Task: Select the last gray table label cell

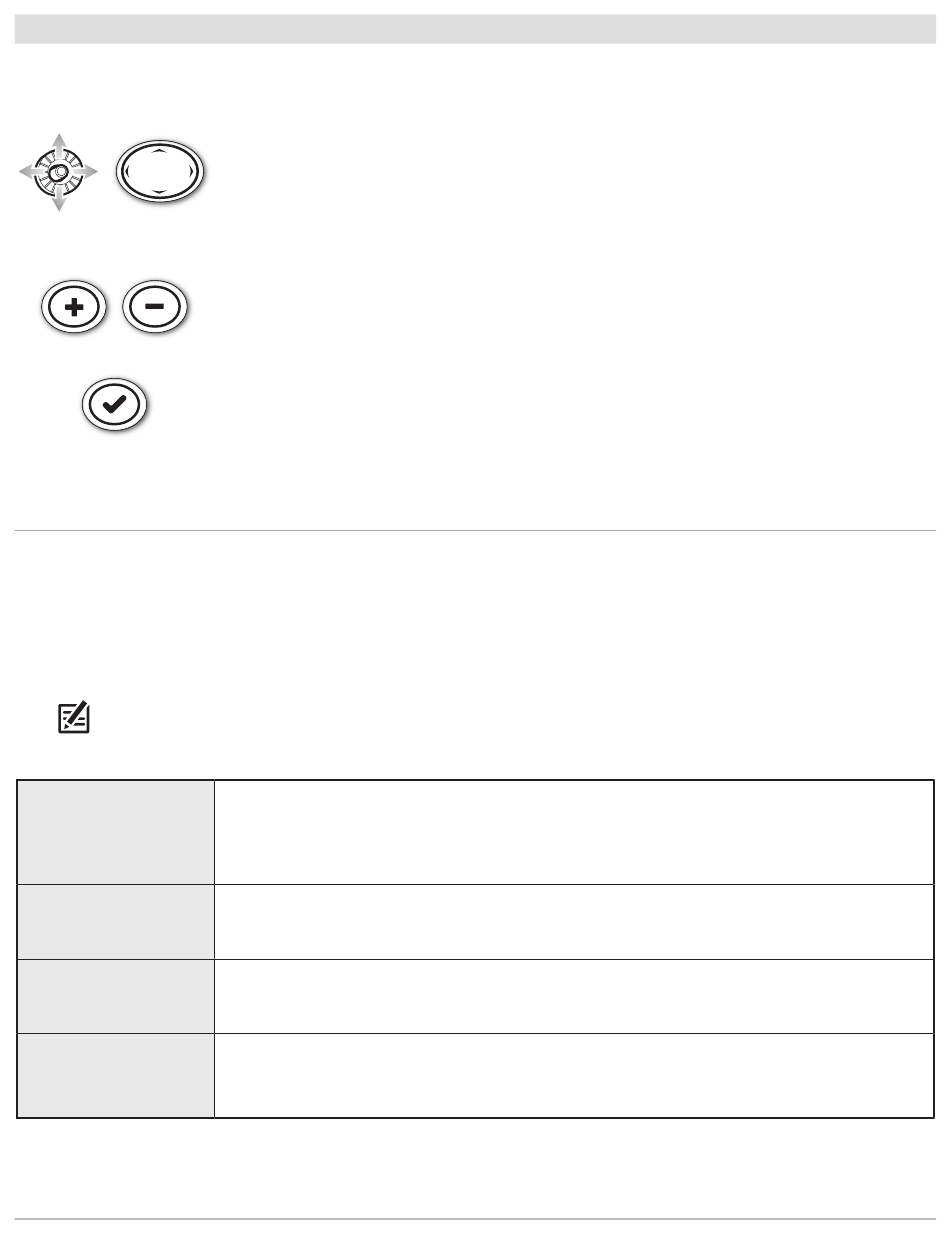Action: coord(116,1075)
